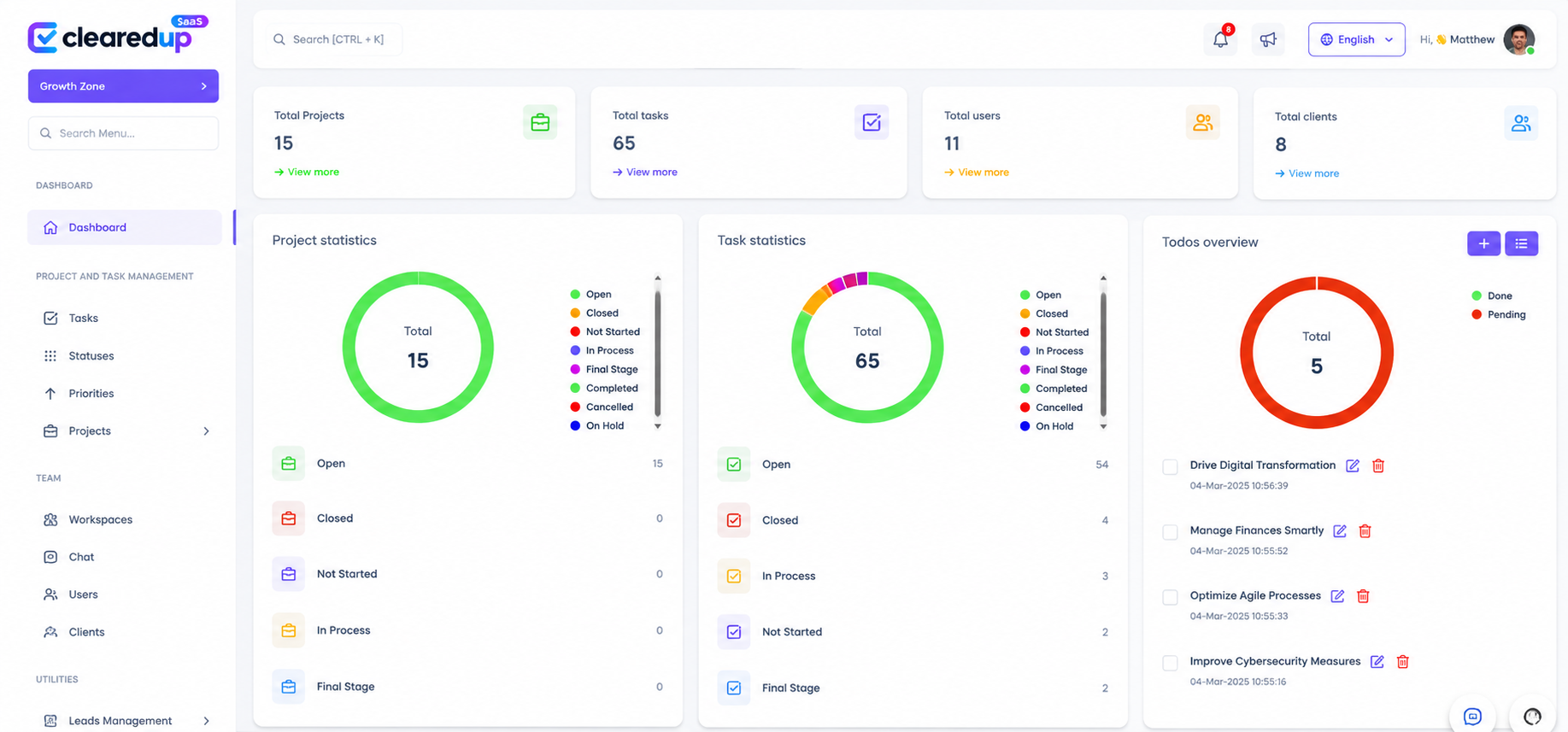1568x732 pixels.
Task: Toggle Pending in Todos overview legend
Action: tap(1499, 314)
